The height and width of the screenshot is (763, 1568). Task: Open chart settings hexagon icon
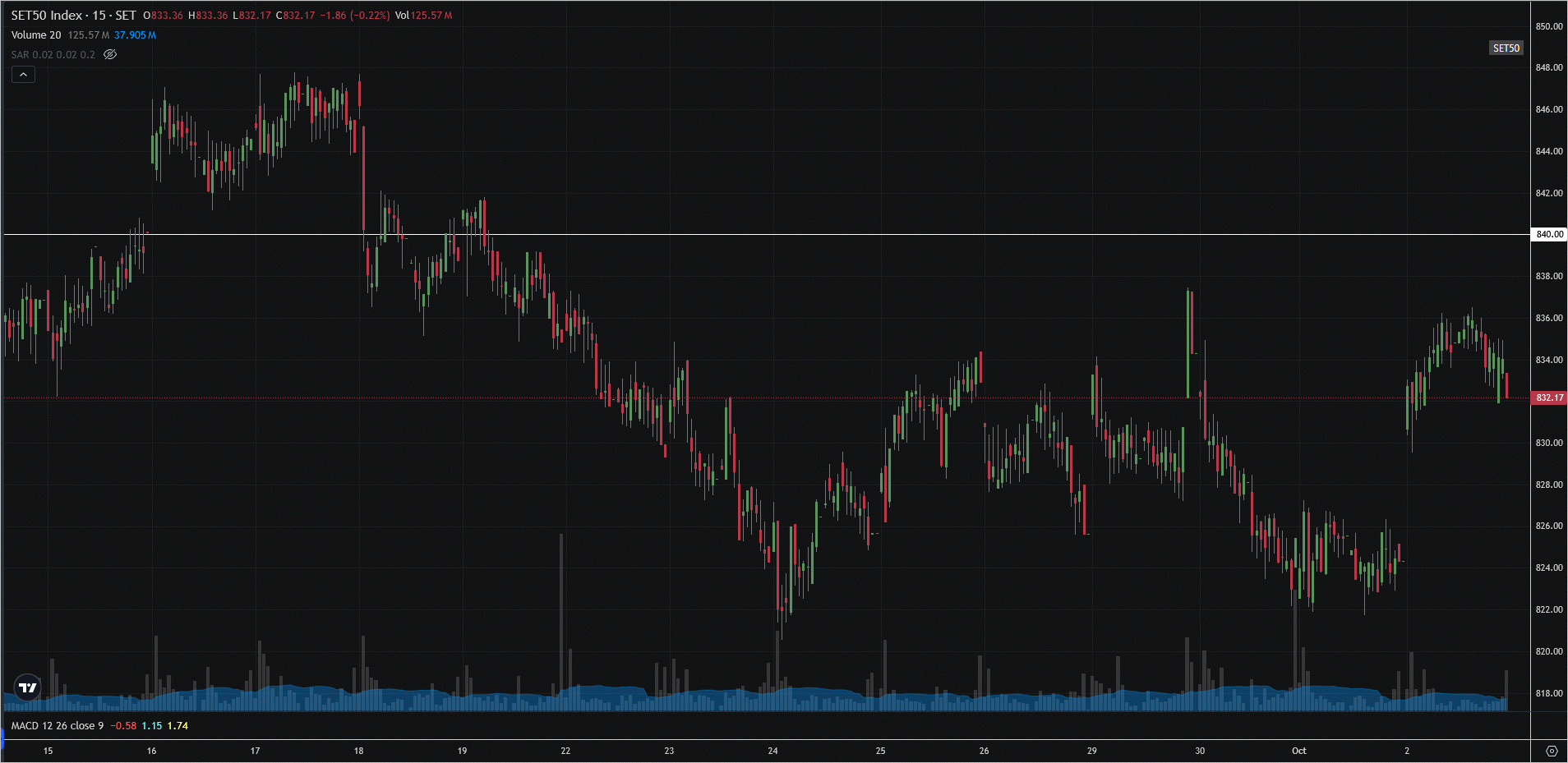[1551, 751]
